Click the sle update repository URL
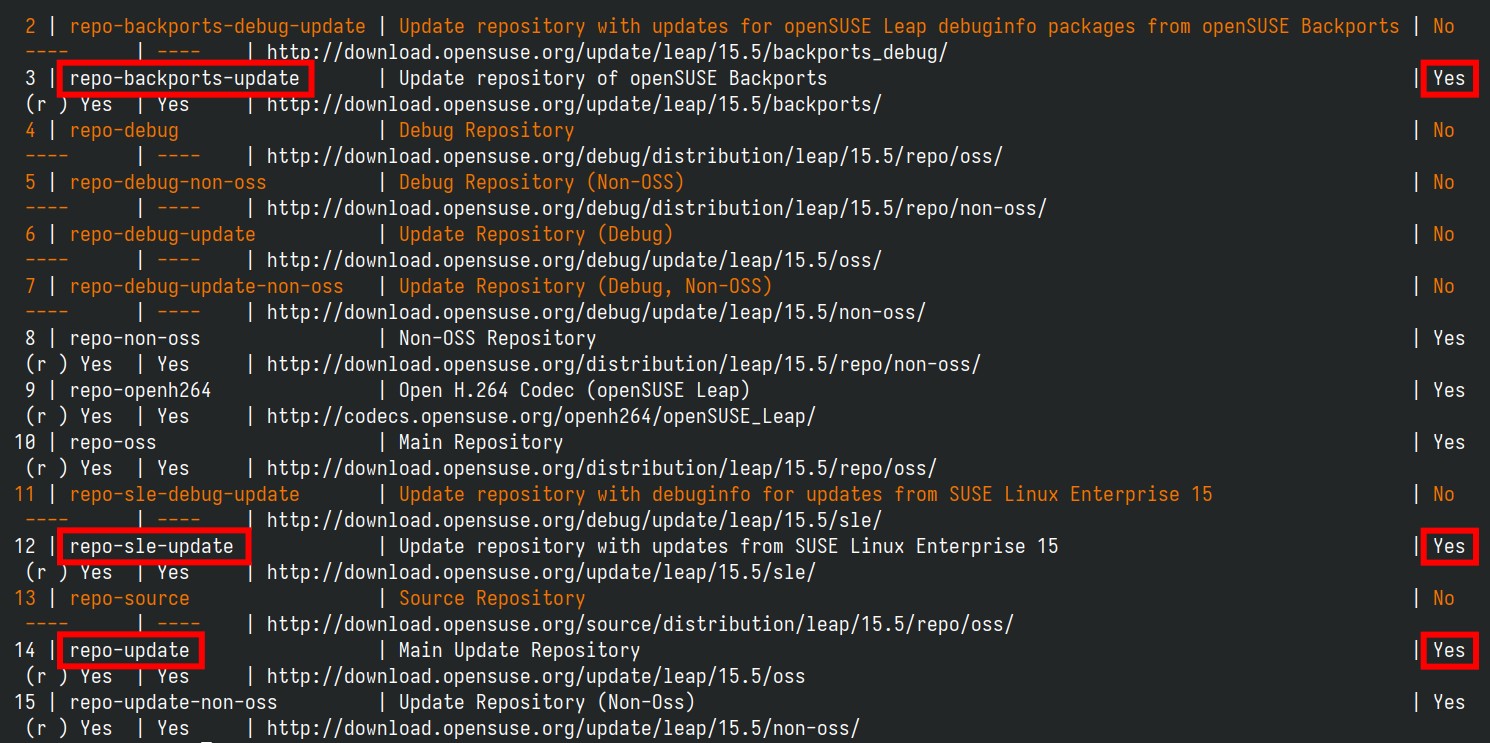 coord(541,572)
